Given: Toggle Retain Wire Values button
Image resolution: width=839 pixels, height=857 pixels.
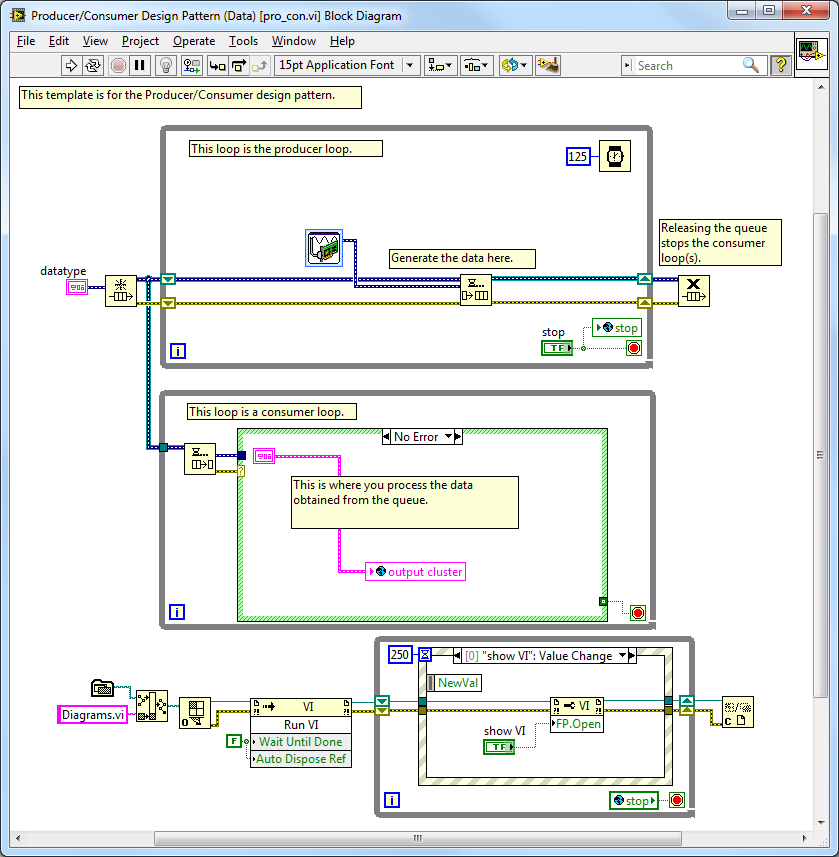Looking at the screenshot, I should coord(192,66).
